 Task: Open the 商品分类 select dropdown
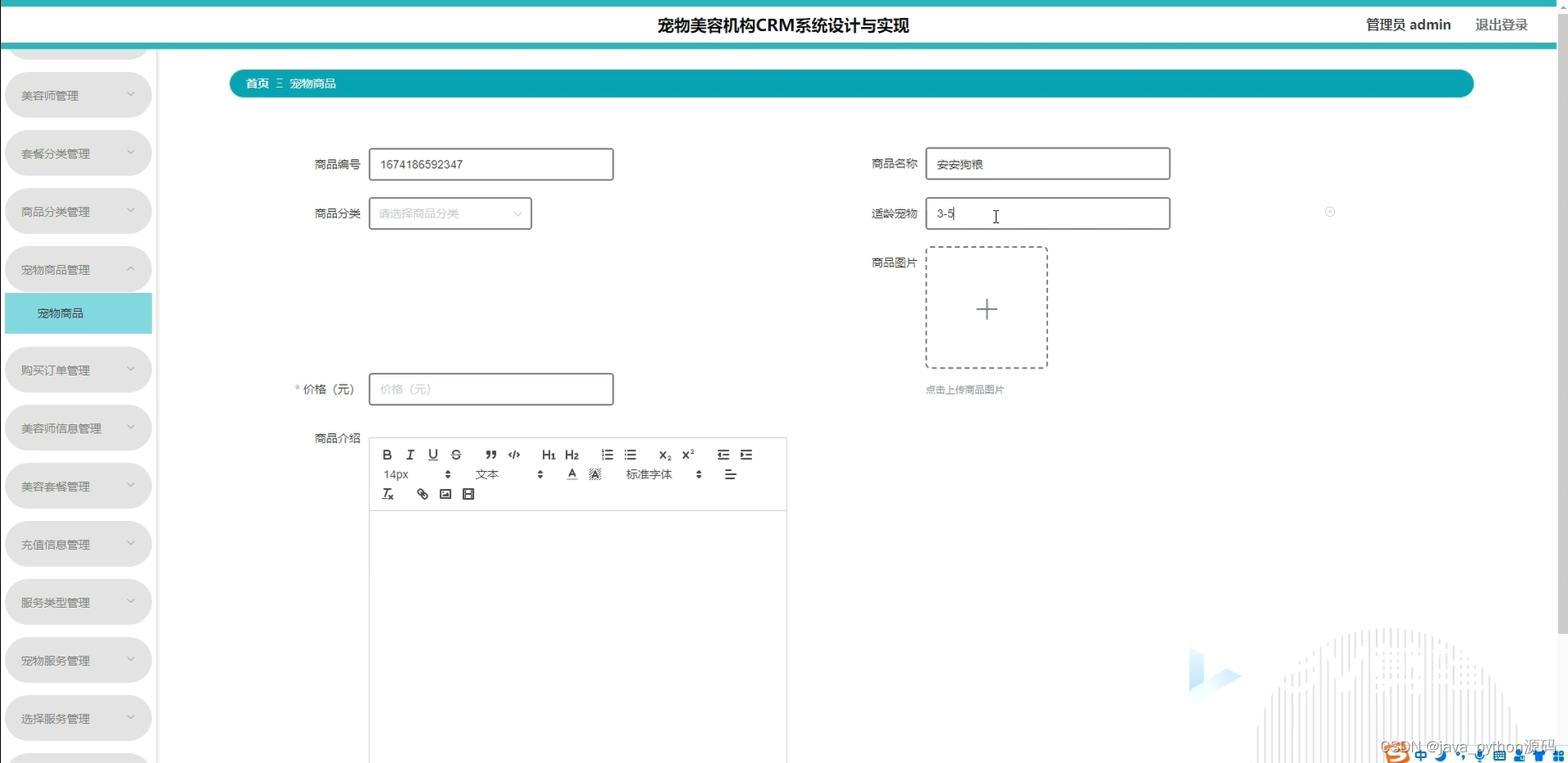(x=450, y=213)
